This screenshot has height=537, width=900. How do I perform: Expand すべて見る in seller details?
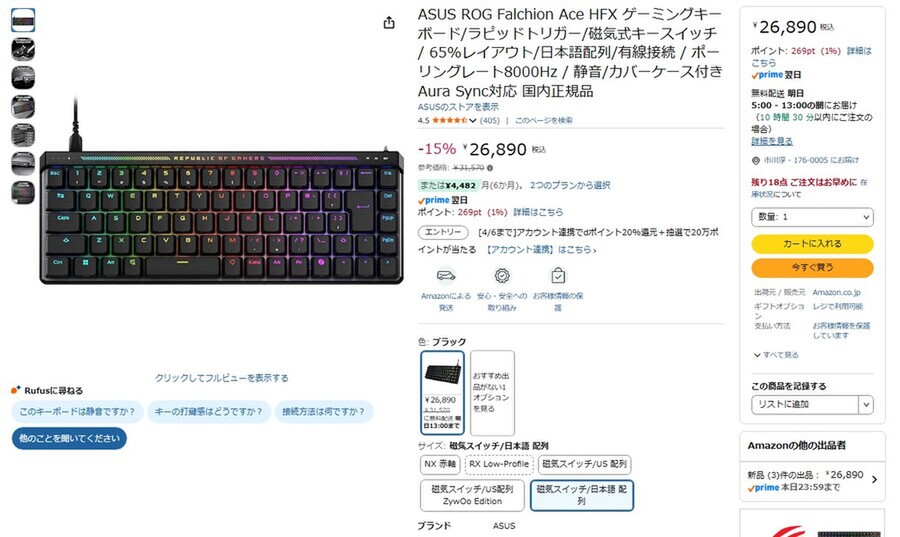click(776, 355)
